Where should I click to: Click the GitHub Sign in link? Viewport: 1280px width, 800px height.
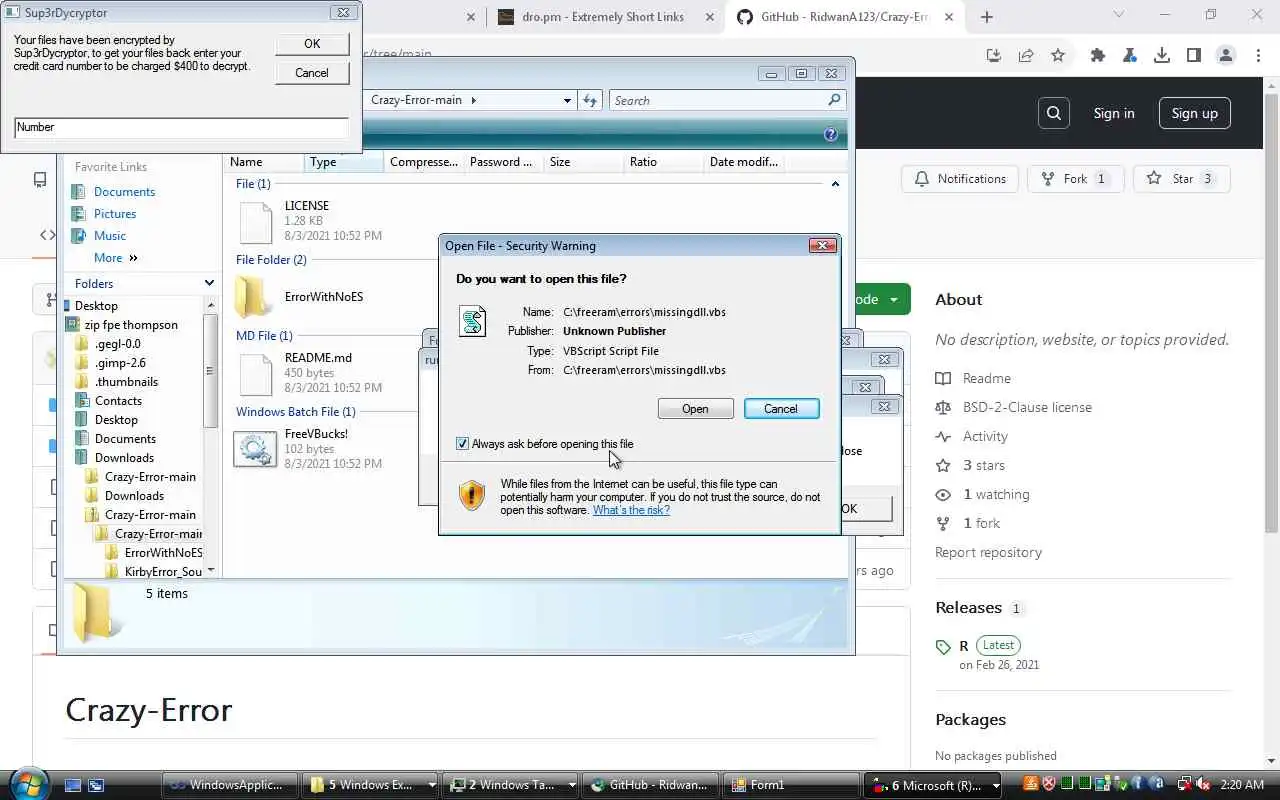(1114, 113)
